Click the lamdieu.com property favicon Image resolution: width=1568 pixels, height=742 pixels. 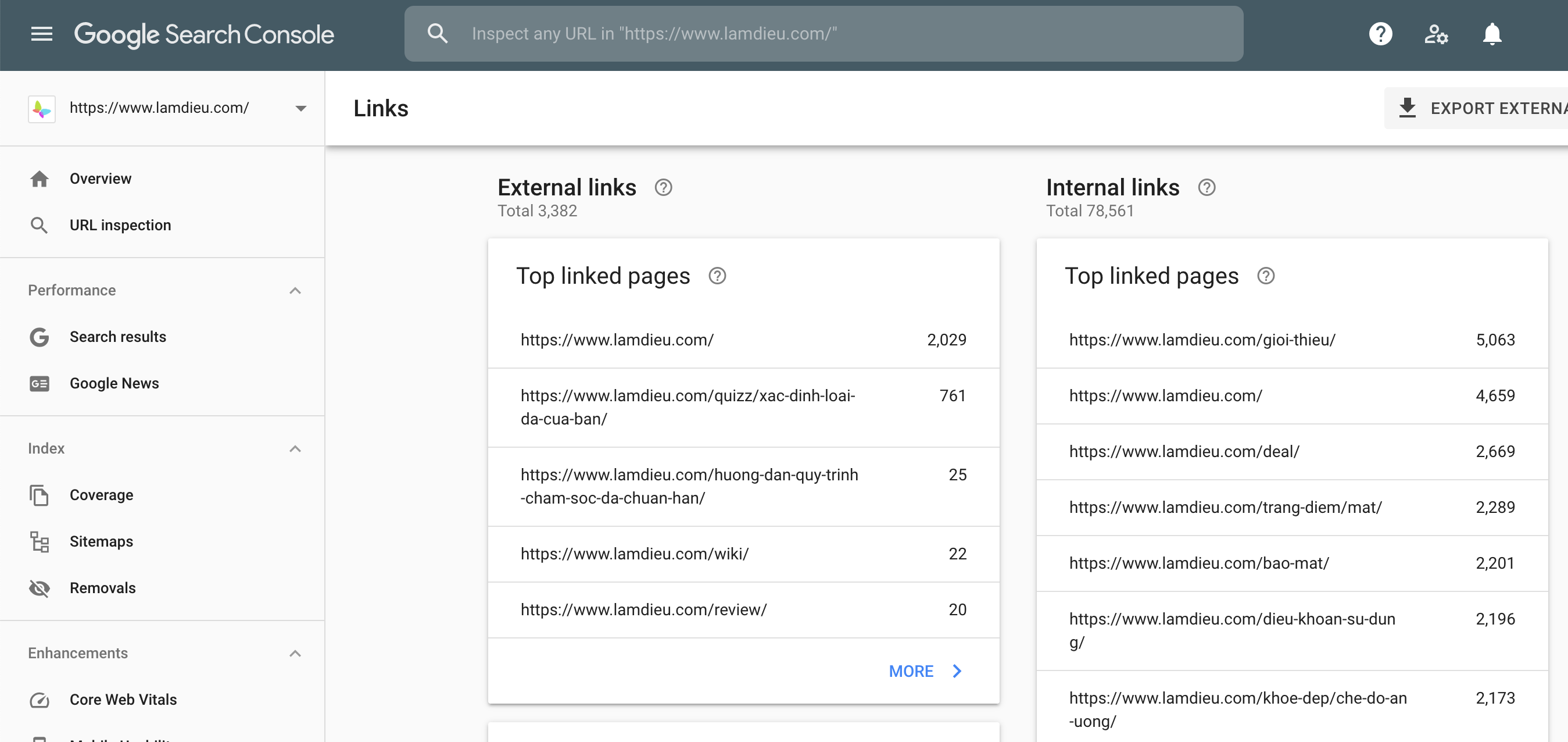(42, 109)
